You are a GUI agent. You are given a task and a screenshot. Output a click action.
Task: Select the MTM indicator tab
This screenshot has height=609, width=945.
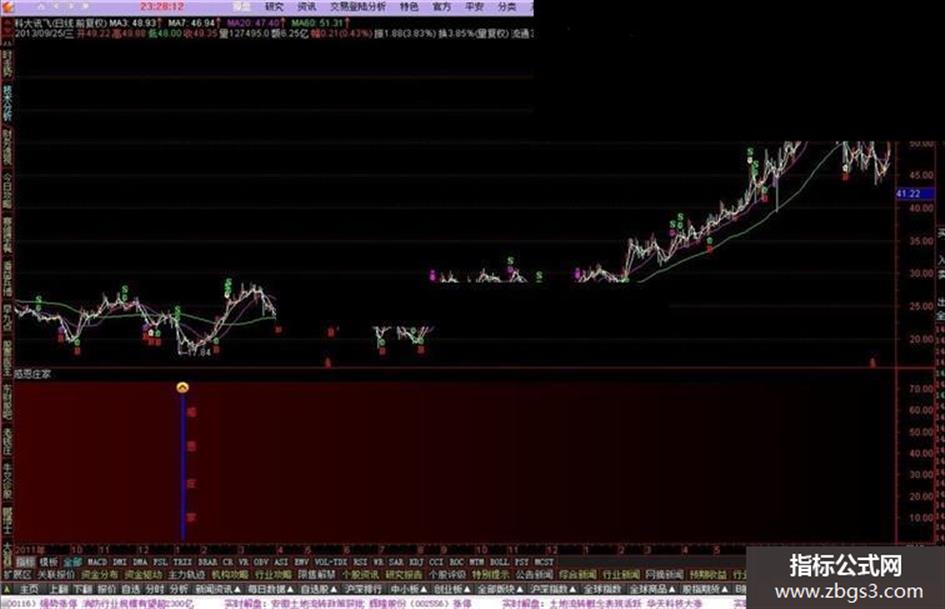tap(476, 562)
